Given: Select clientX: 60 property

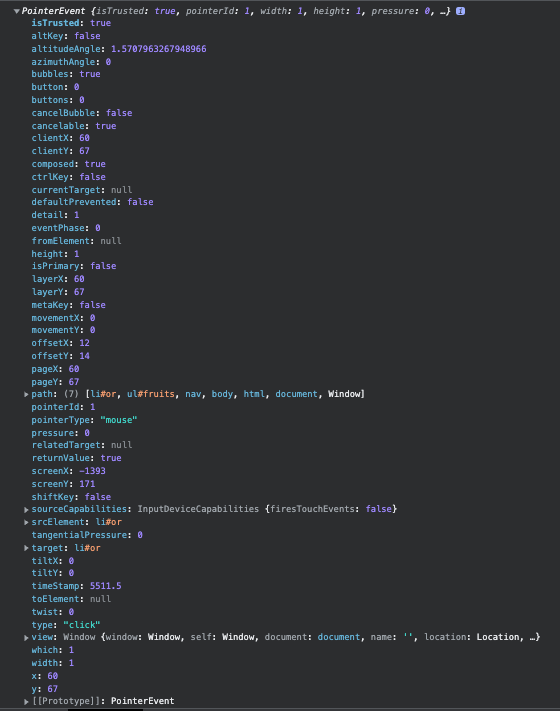Looking at the screenshot, I should (x=60, y=138).
